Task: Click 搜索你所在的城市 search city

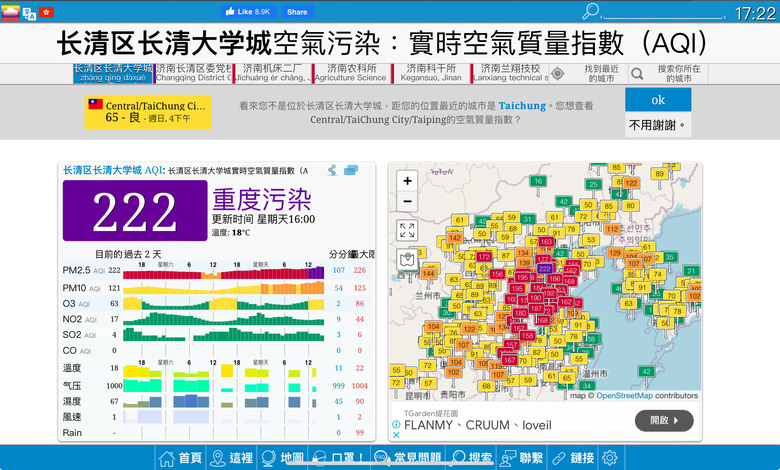Action: click(x=679, y=74)
